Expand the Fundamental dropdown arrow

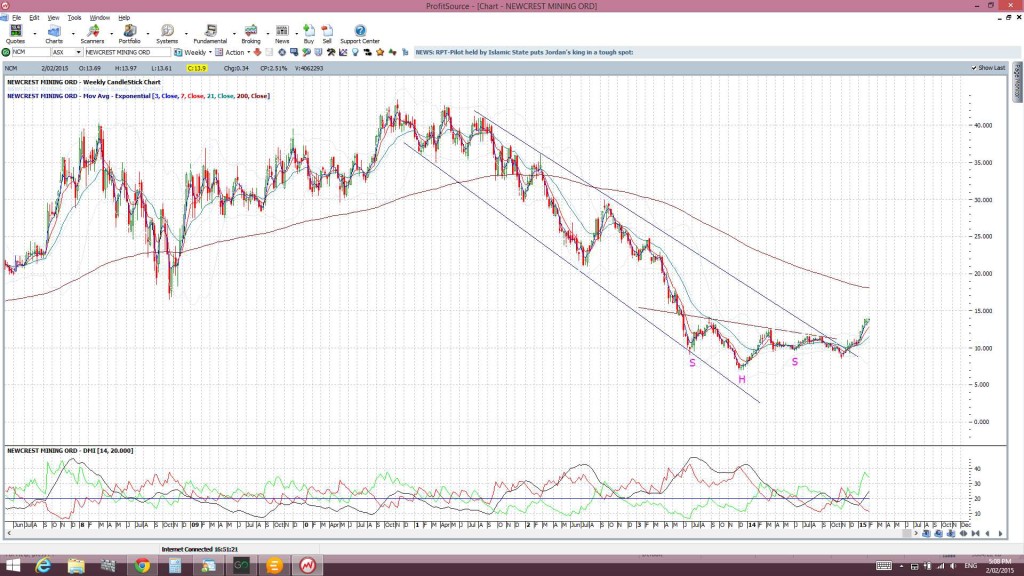point(234,33)
